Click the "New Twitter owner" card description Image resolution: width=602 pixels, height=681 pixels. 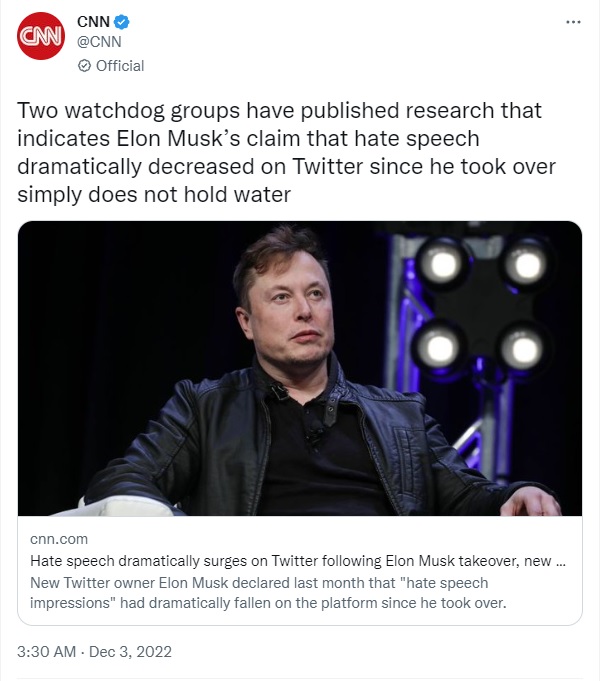(268, 593)
